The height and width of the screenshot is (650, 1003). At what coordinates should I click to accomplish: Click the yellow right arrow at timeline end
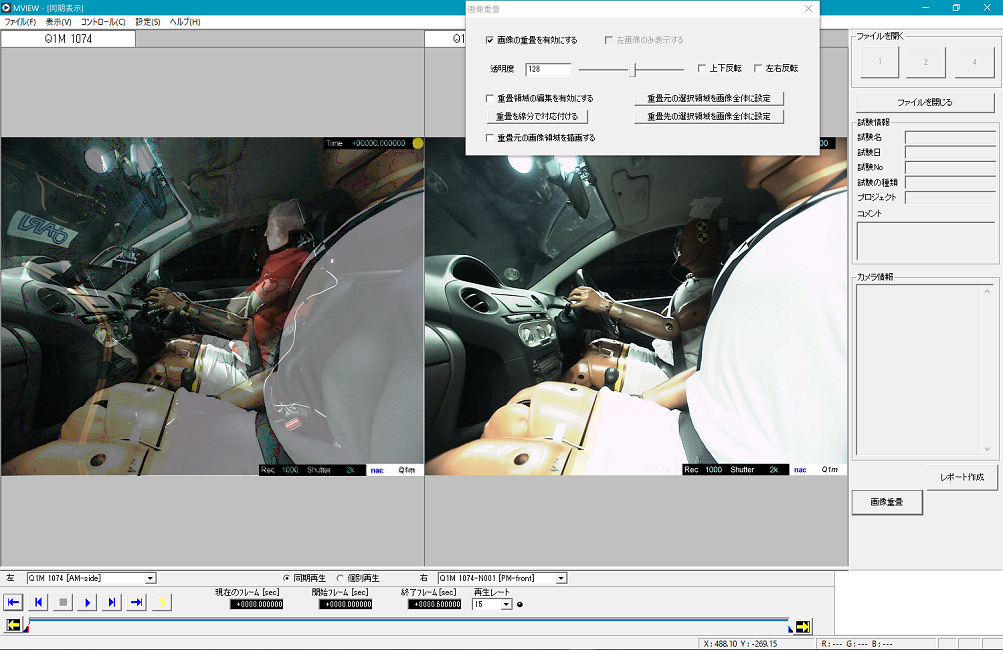tap(803, 626)
